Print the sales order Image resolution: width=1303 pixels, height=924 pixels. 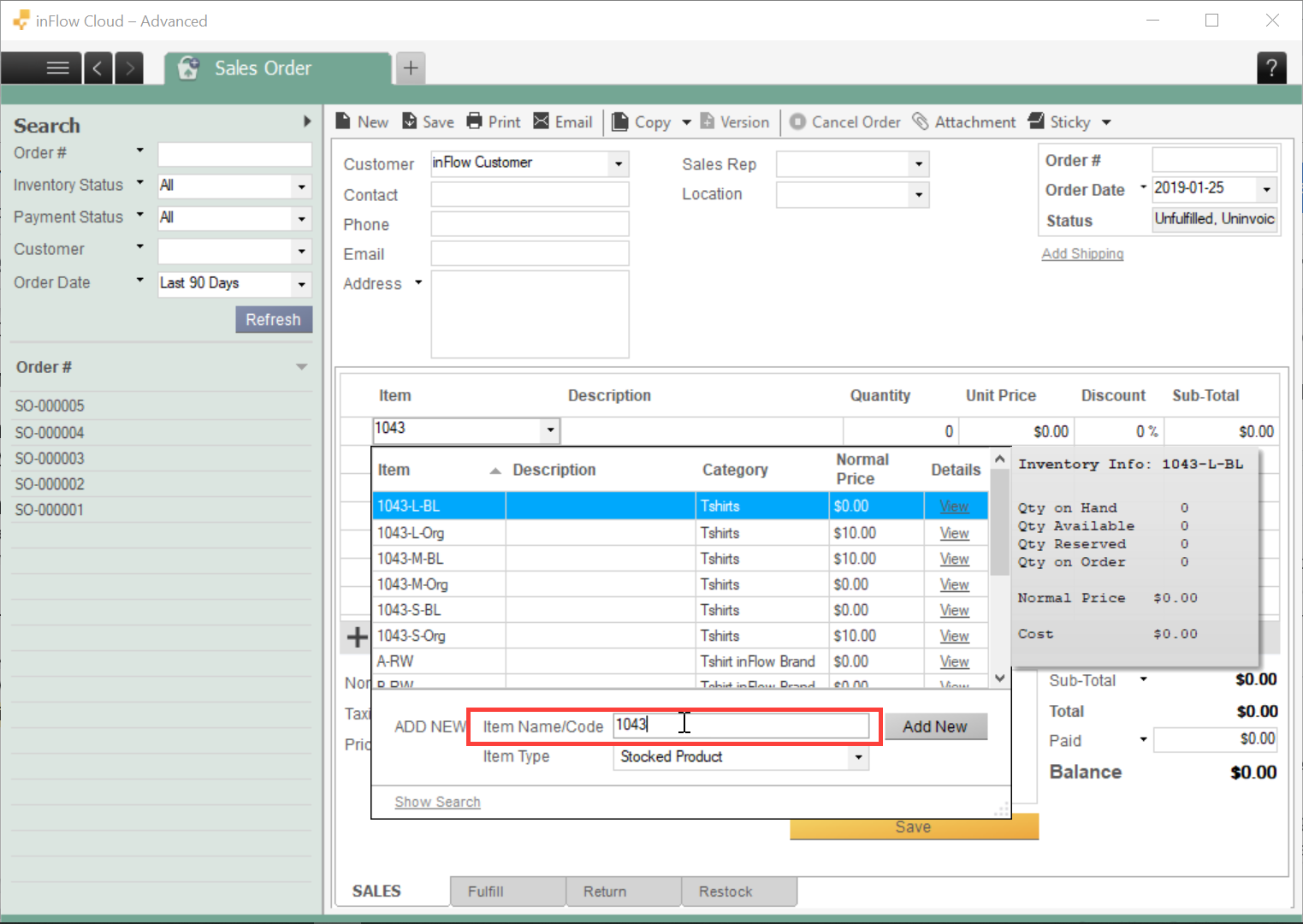point(494,121)
